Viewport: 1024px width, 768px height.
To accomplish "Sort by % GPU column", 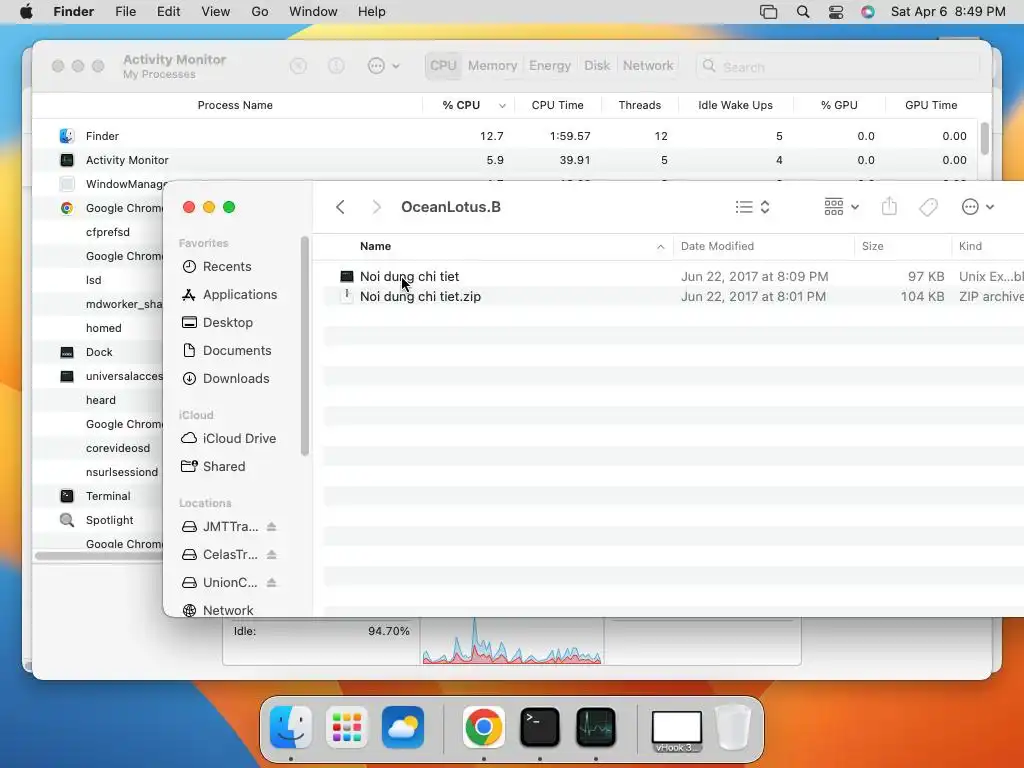I will pyautogui.click(x=839, y=105).
